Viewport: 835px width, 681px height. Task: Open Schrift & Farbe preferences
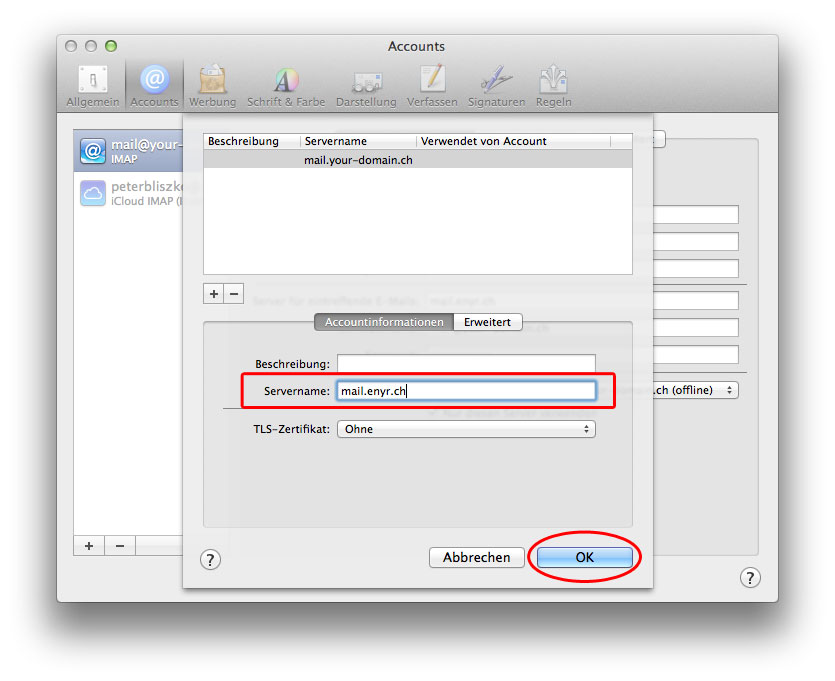pyautogui.click(x=286, y=86)
